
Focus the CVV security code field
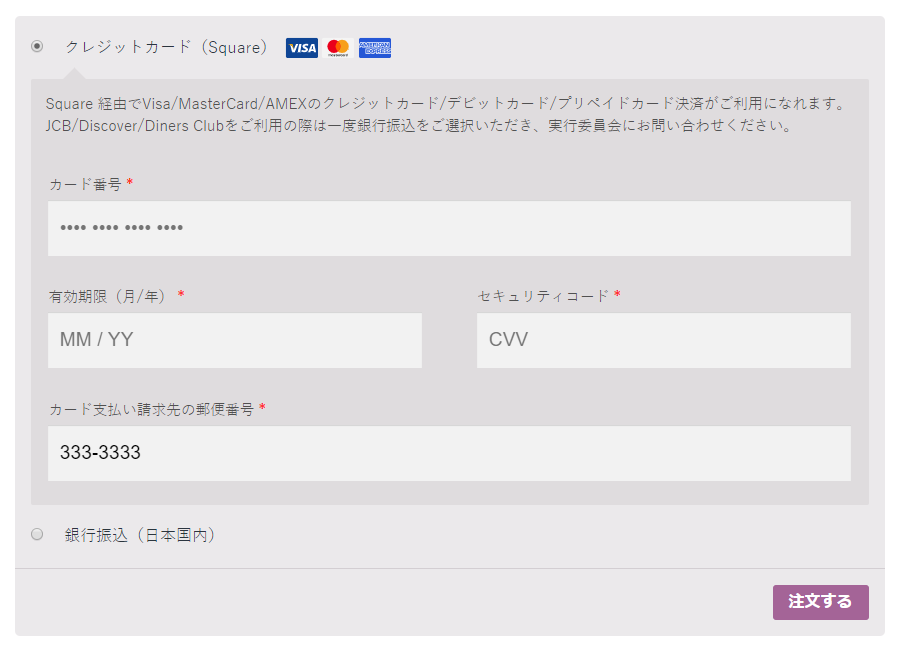tap(663, 340)
